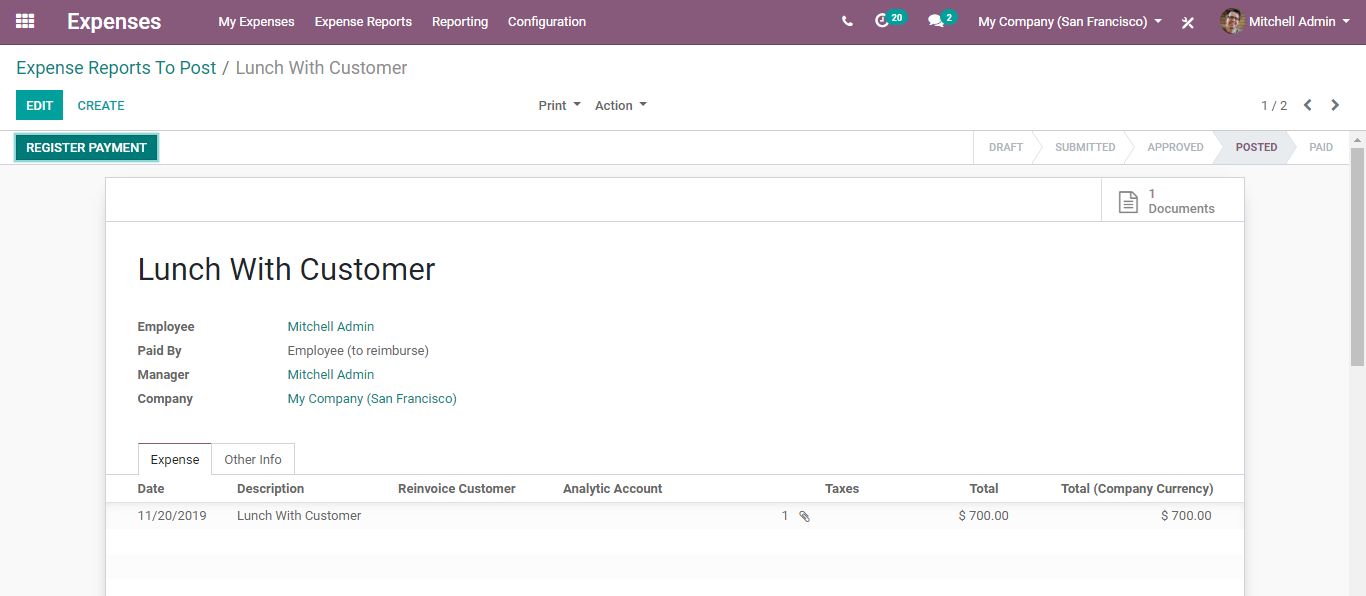Click the vertical scrollbar

pyautogui.click(x=1357, y=256)
